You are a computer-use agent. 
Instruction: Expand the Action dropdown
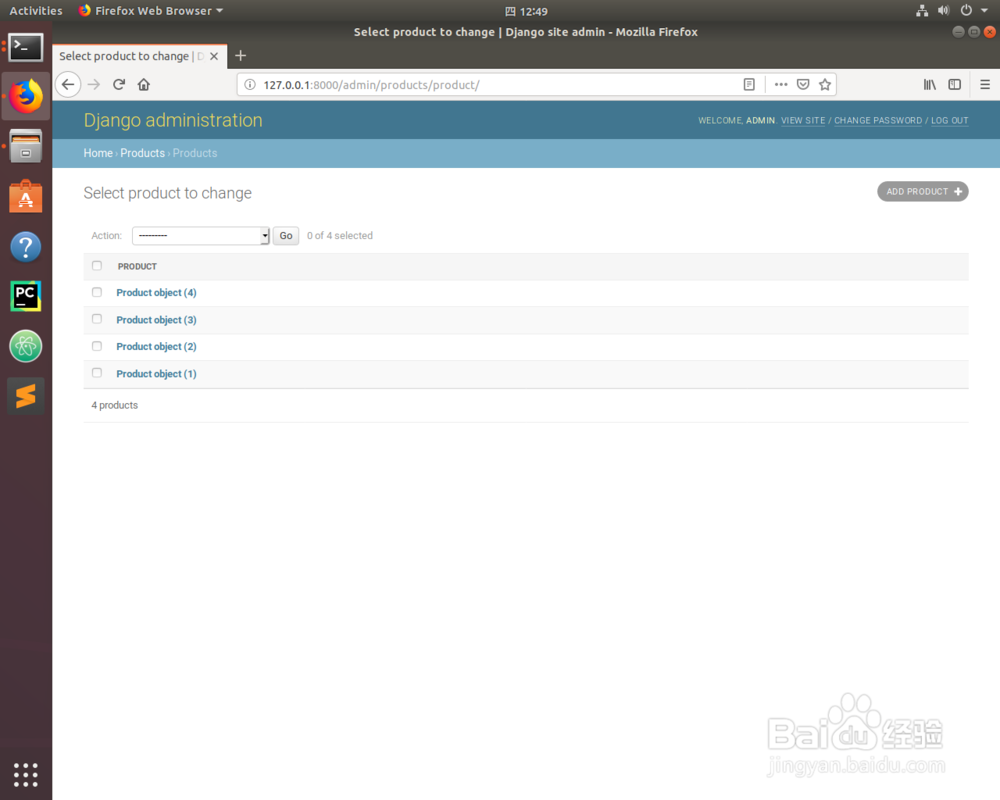(201, 235)
